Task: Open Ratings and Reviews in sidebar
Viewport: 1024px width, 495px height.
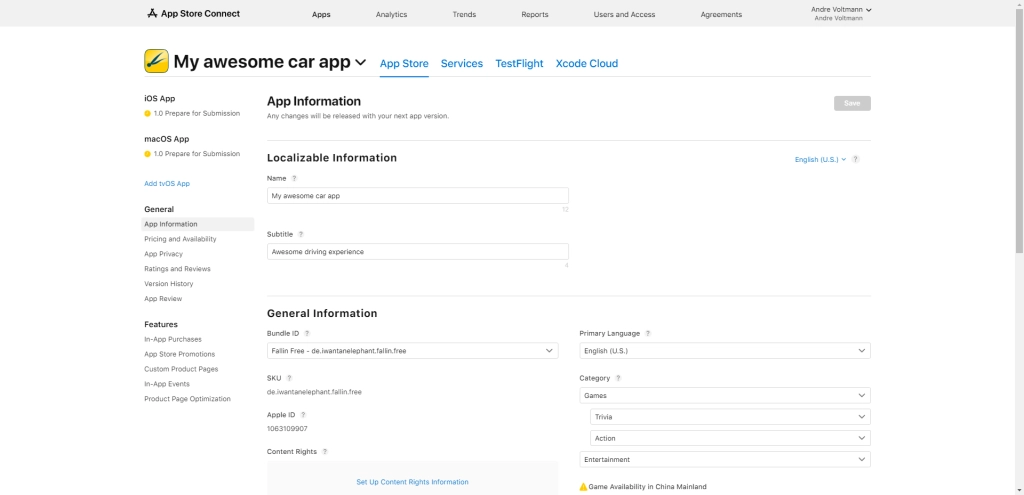Action: point(178,269)
